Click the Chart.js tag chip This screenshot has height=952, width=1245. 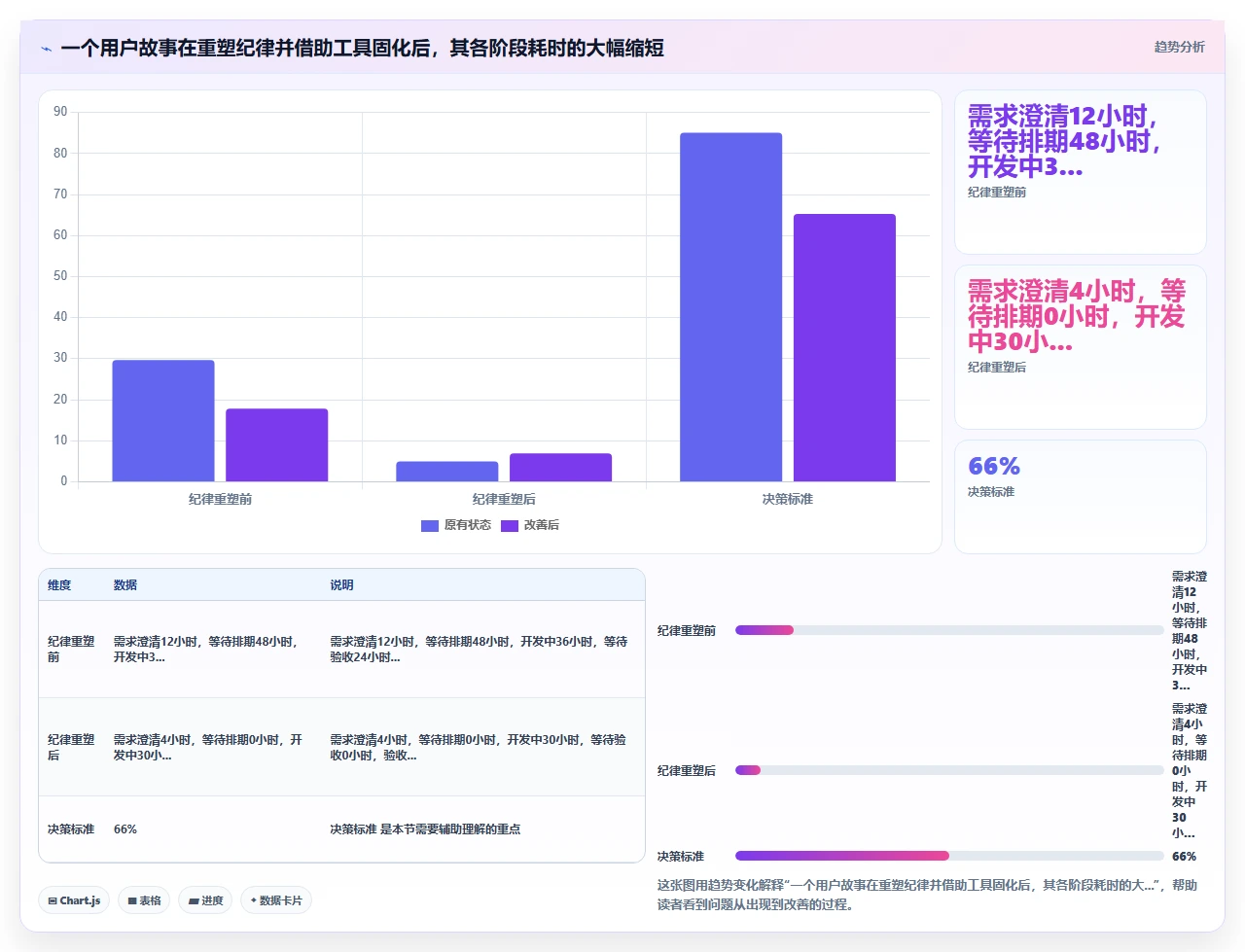[74, 900]
